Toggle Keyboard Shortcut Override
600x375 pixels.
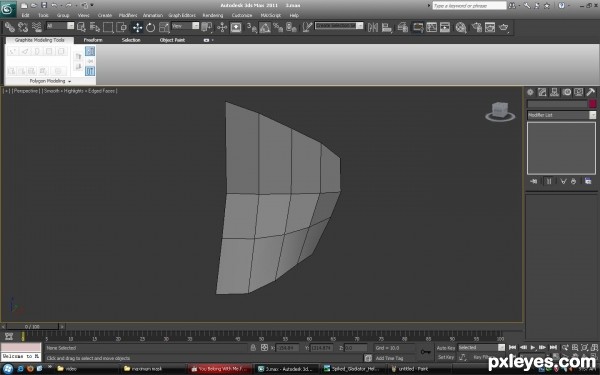(x=236, y=27)
